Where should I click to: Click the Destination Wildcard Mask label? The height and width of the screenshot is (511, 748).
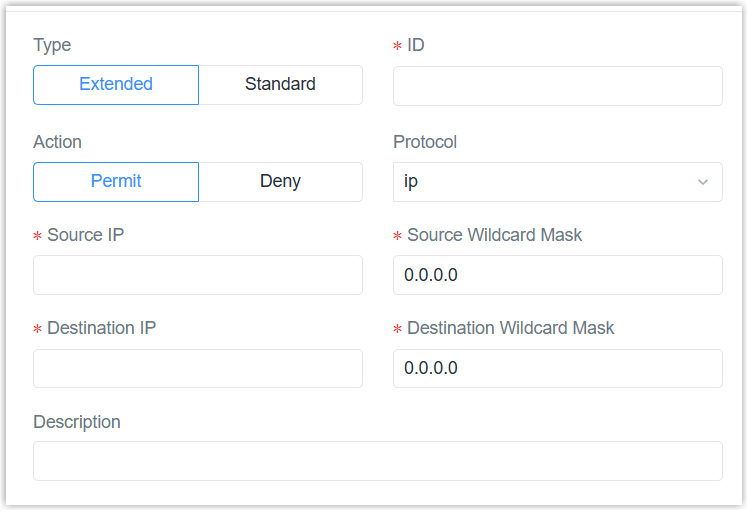(510, 328)
